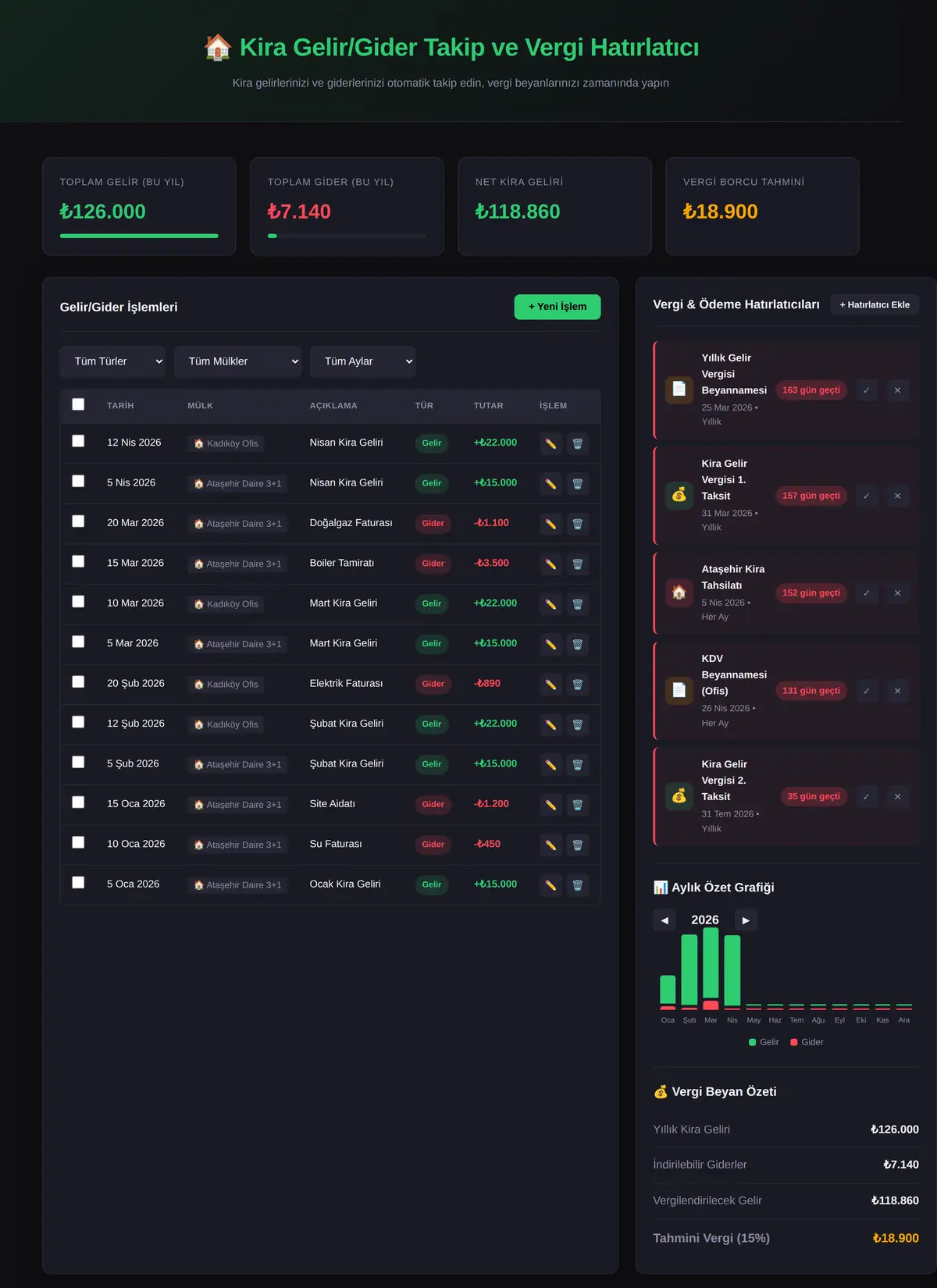
Task: Go to previous year in Aylık Özet chart
Action: [664, 920]
